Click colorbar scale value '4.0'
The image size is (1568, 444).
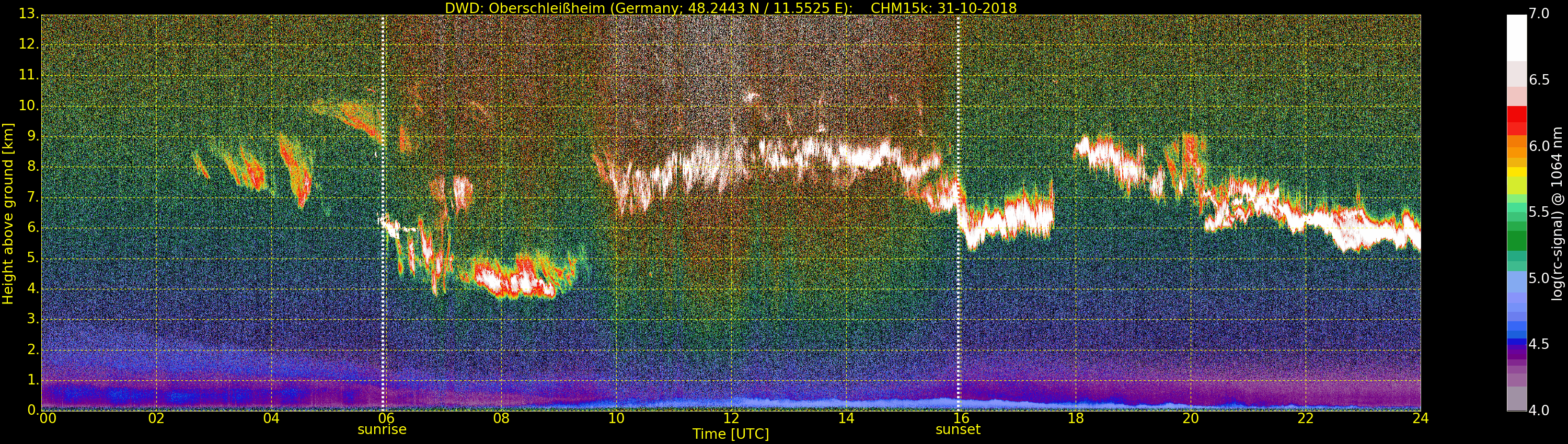[x=1538, y=411]
